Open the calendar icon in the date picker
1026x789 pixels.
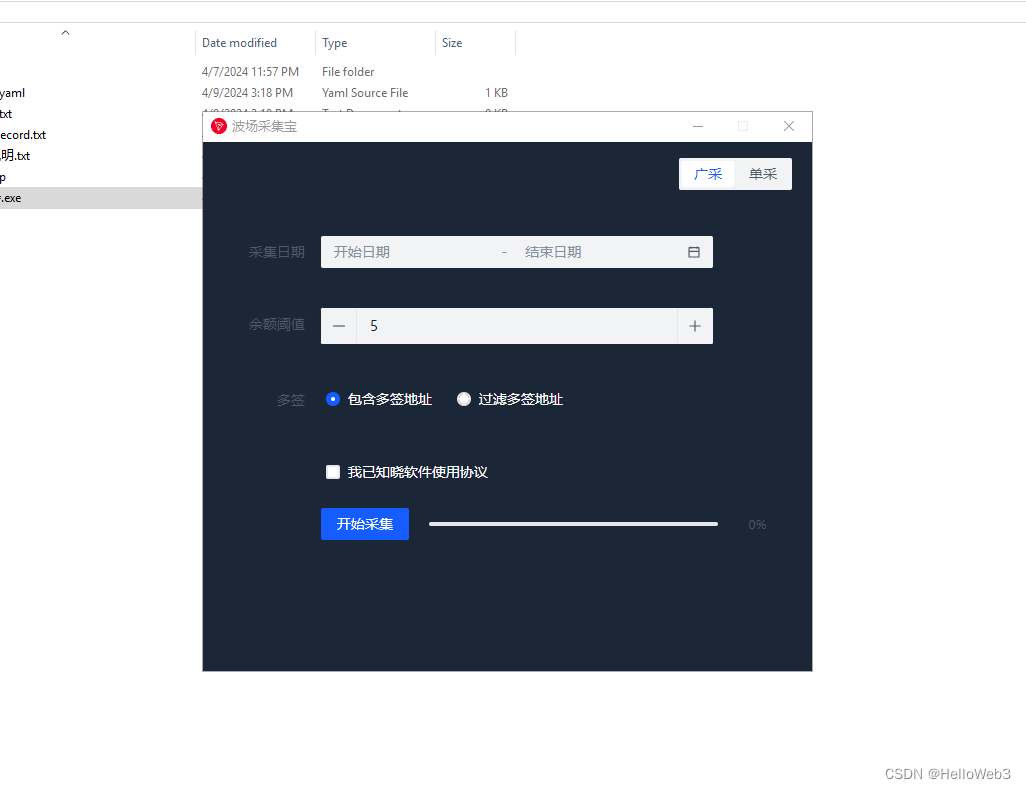[x=694, y=252]
